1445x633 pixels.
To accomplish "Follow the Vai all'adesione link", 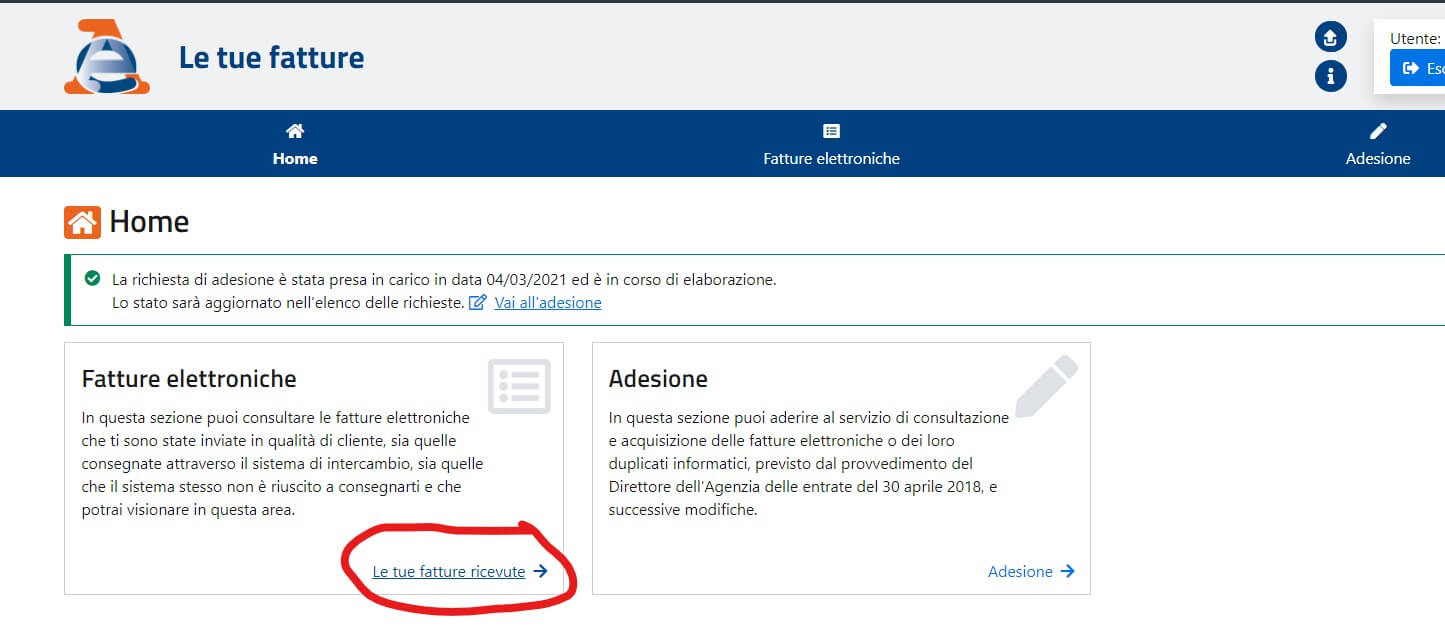I will pyautogui.click(x=548, y=302).
